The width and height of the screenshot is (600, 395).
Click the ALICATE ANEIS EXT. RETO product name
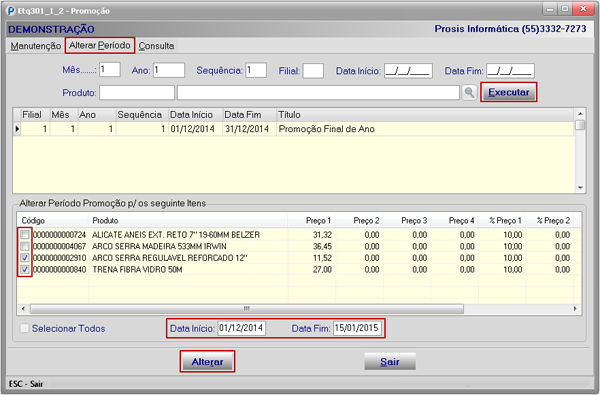176,235
